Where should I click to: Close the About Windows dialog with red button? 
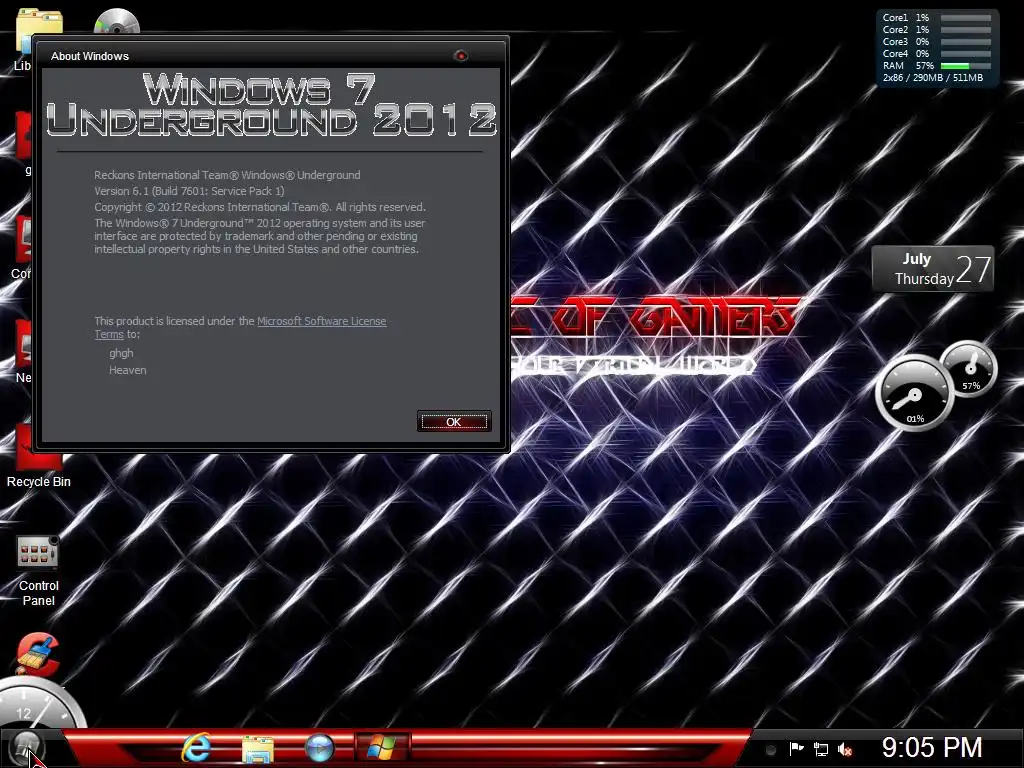pyautogui.click(x=460, y=56)
